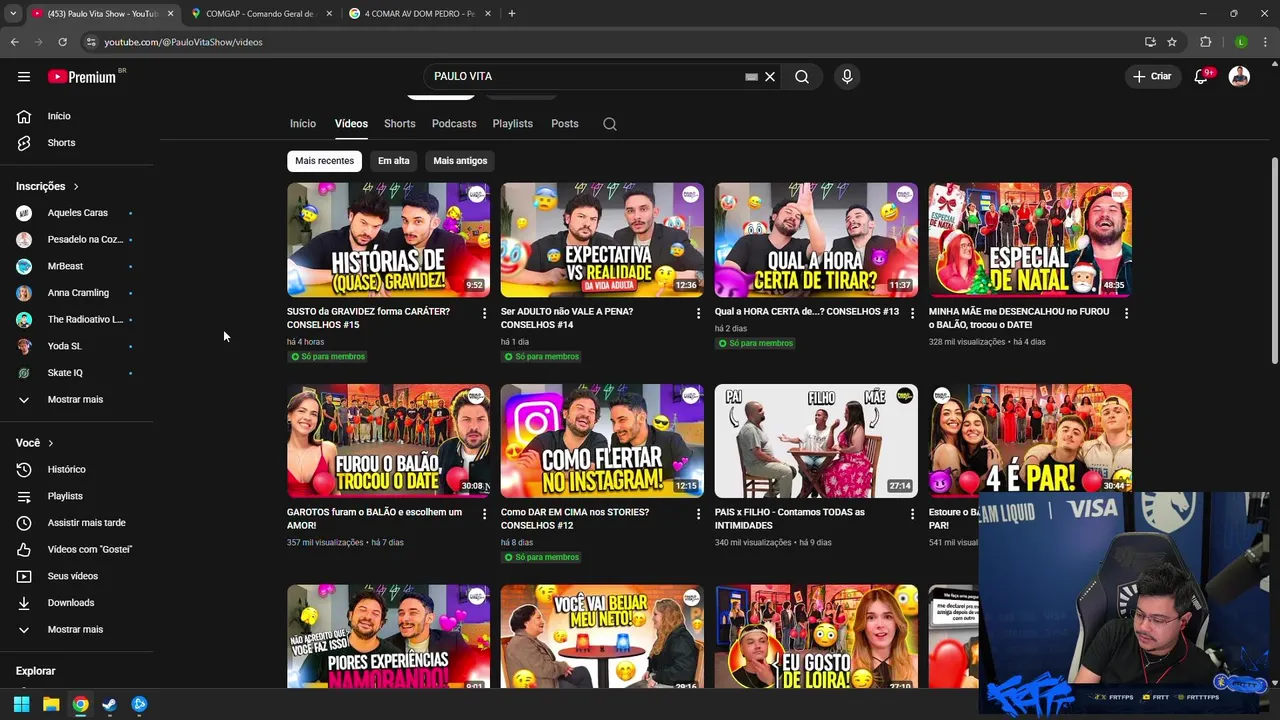Screen dimensions: 1280x720
Task: Open options for Qual a HORA CERTA video
Action: [912, 313]
